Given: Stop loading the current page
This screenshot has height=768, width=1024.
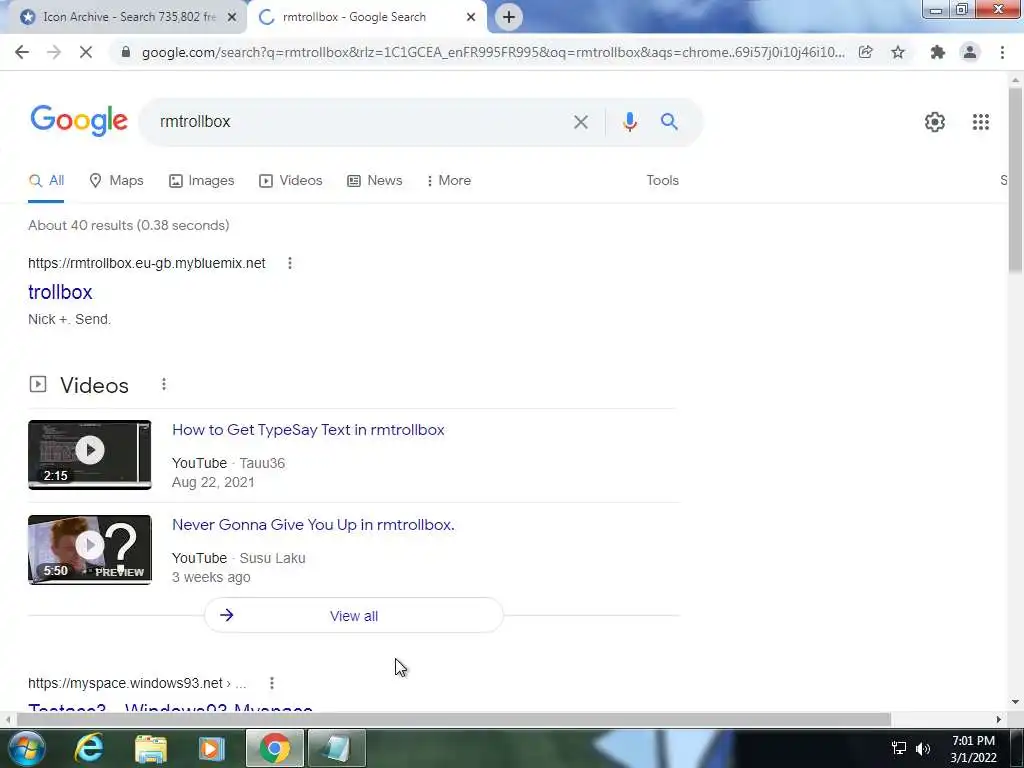Looking at the screenshot, I should pos(86,52).
